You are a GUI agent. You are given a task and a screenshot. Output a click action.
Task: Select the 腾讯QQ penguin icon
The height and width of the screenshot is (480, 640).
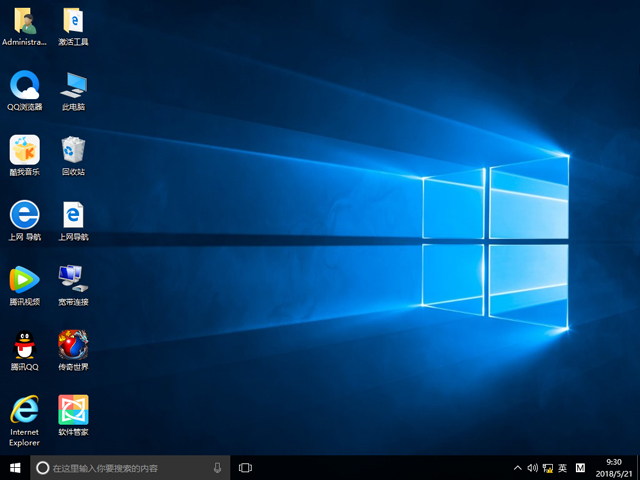point(24,345)
